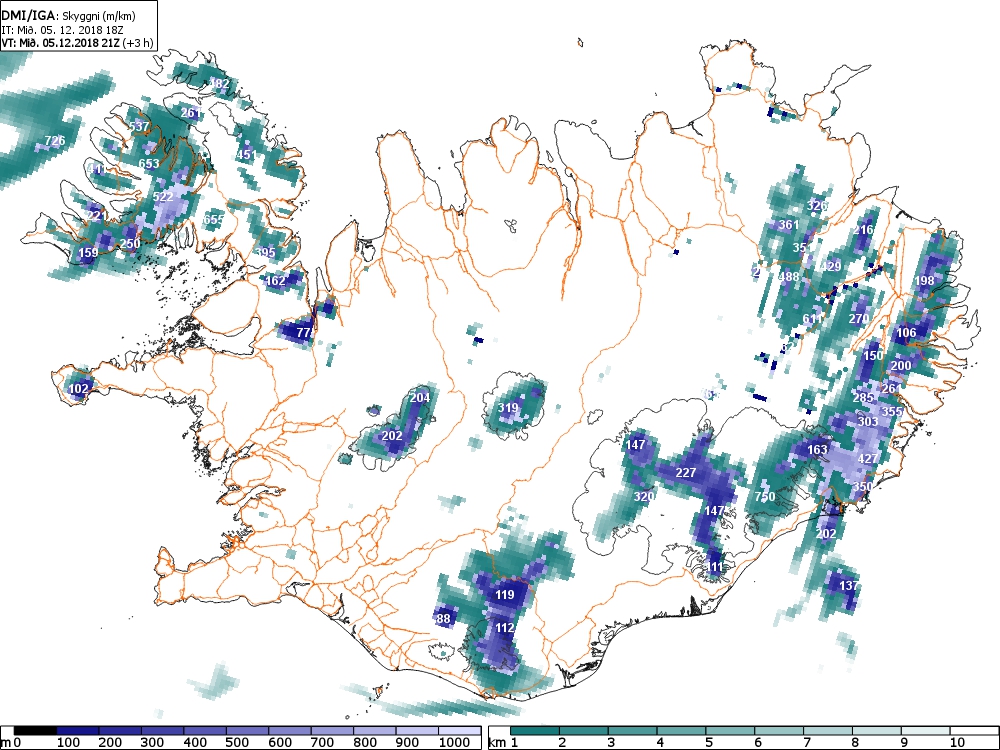Click the visibility value 221 on the map
Viewport: 1000px width, 750px height.
[97, 216]
